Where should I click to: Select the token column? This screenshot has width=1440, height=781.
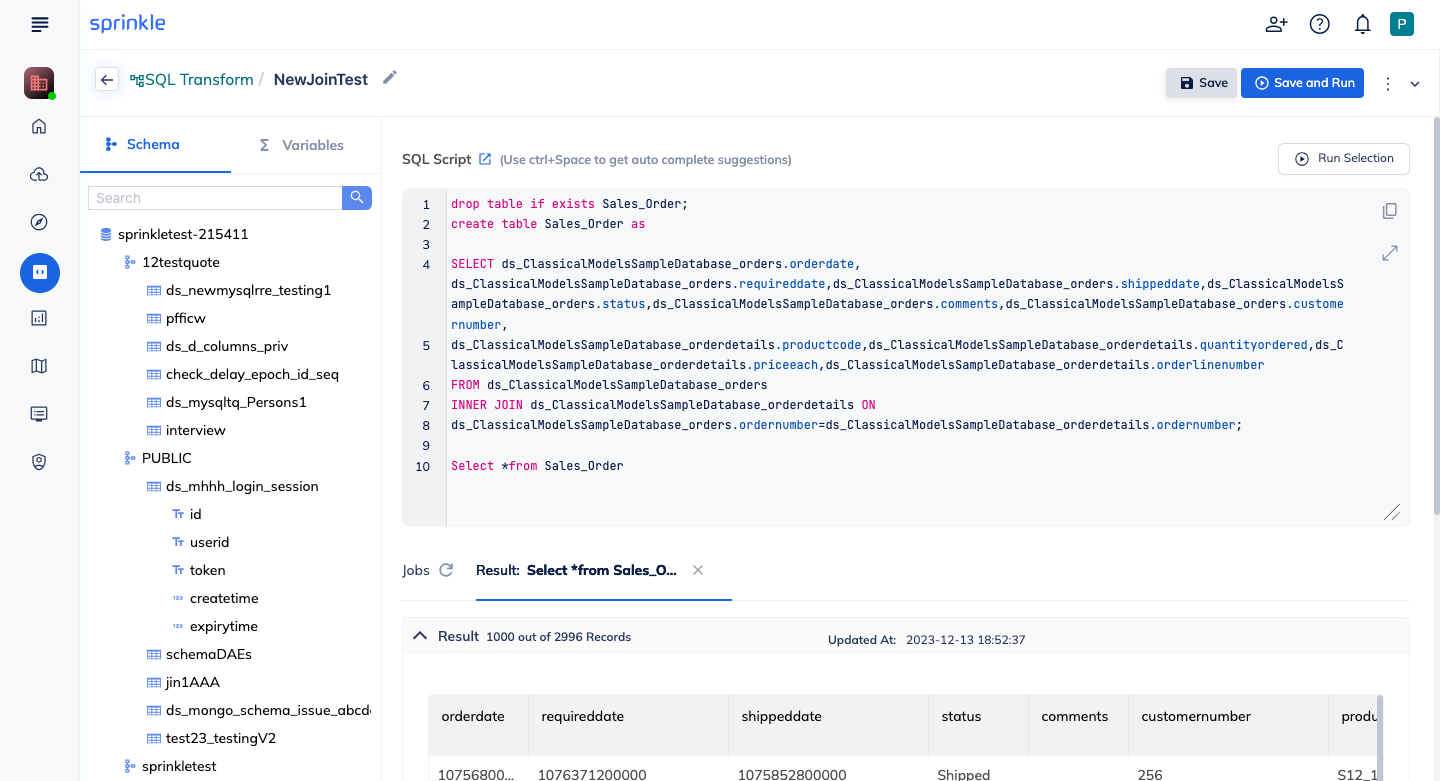point(207,570)
